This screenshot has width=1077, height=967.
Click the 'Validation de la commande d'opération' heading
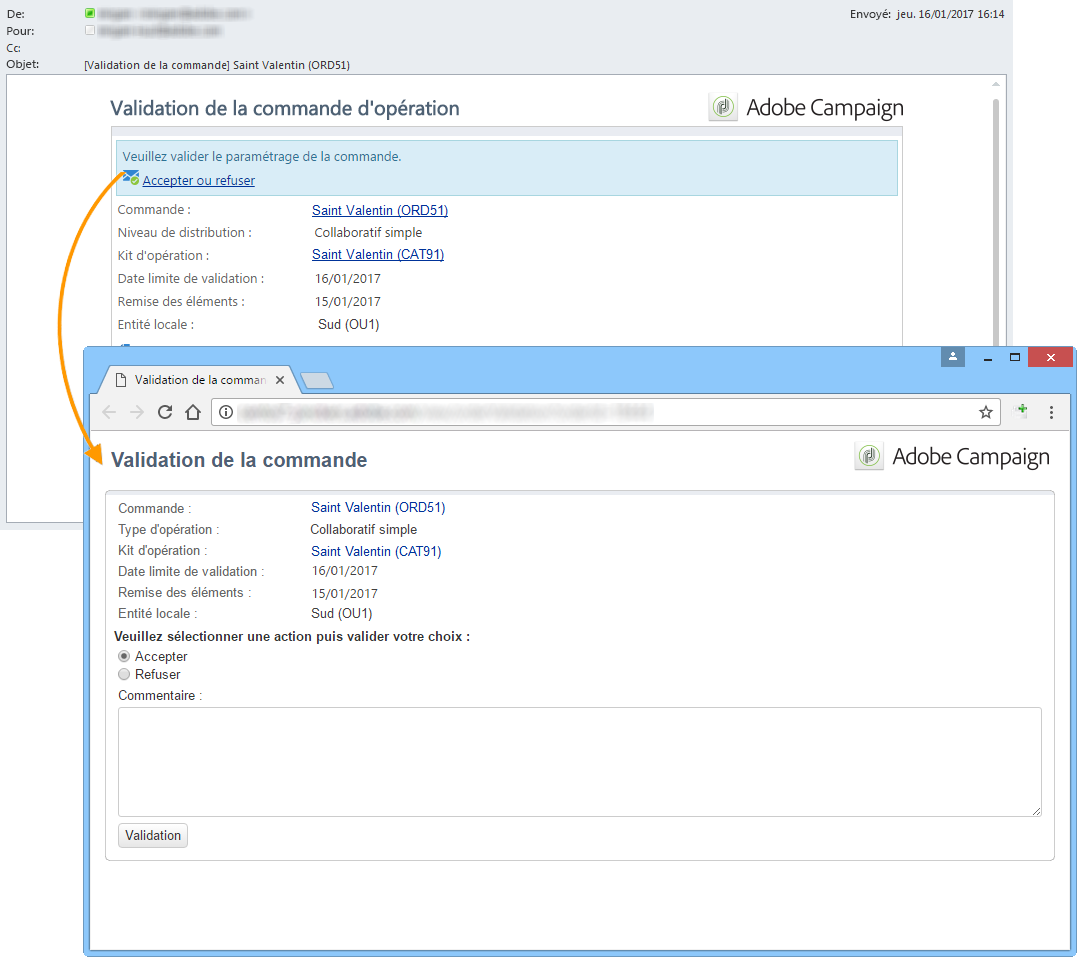click(x=285, y=109)
